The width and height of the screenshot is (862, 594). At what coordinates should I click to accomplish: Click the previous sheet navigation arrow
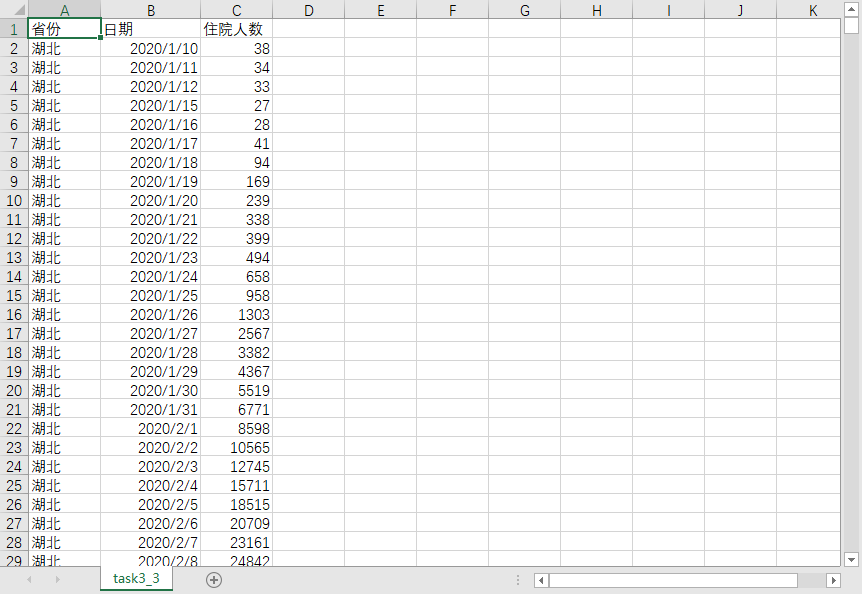pyautogui.click(x=29, y=579)
